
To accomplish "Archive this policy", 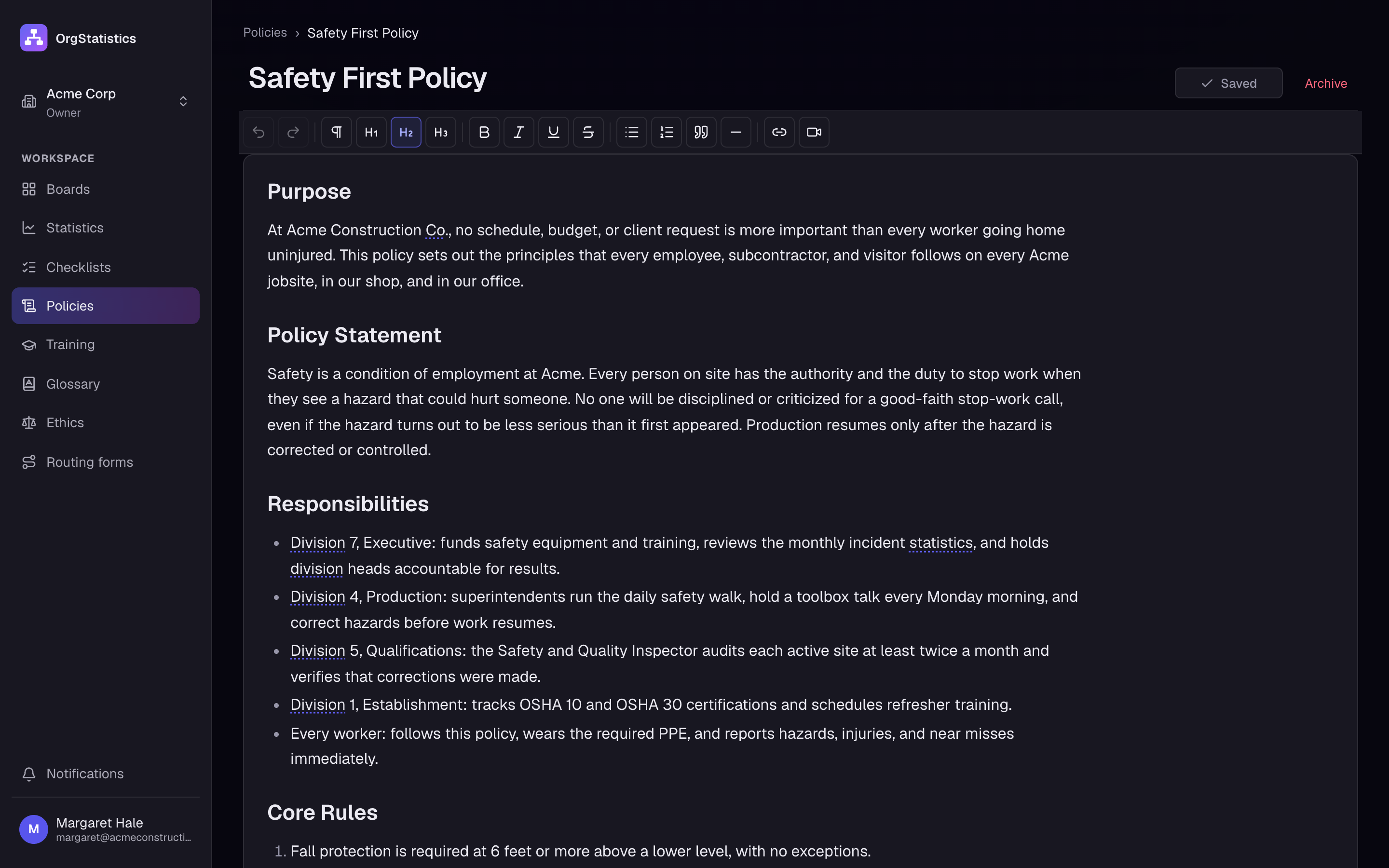I will (x=1326, y=83).
